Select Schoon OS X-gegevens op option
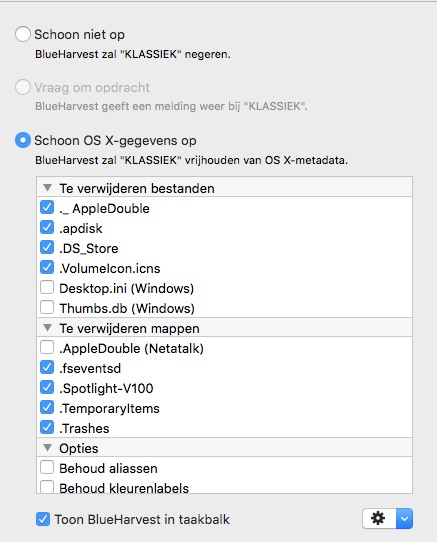 pyautogui.click(x=23, y=140)
